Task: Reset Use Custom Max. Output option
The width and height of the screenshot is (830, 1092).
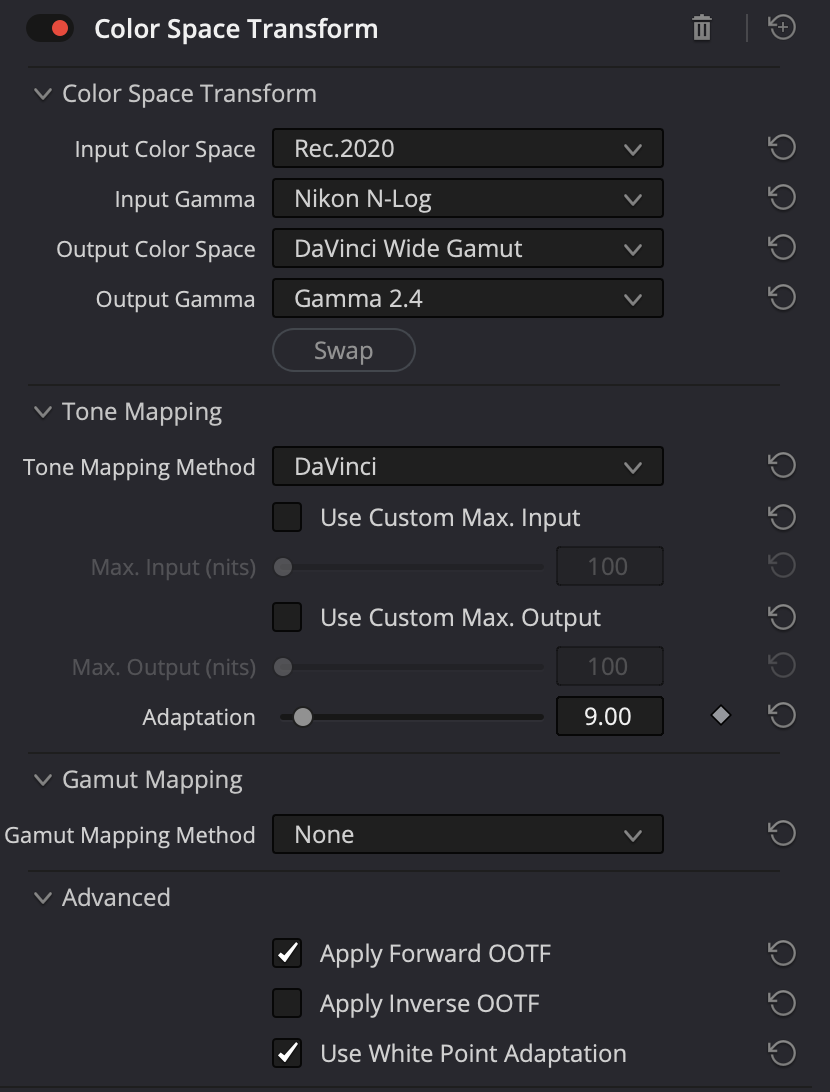Action: (782, 617)
